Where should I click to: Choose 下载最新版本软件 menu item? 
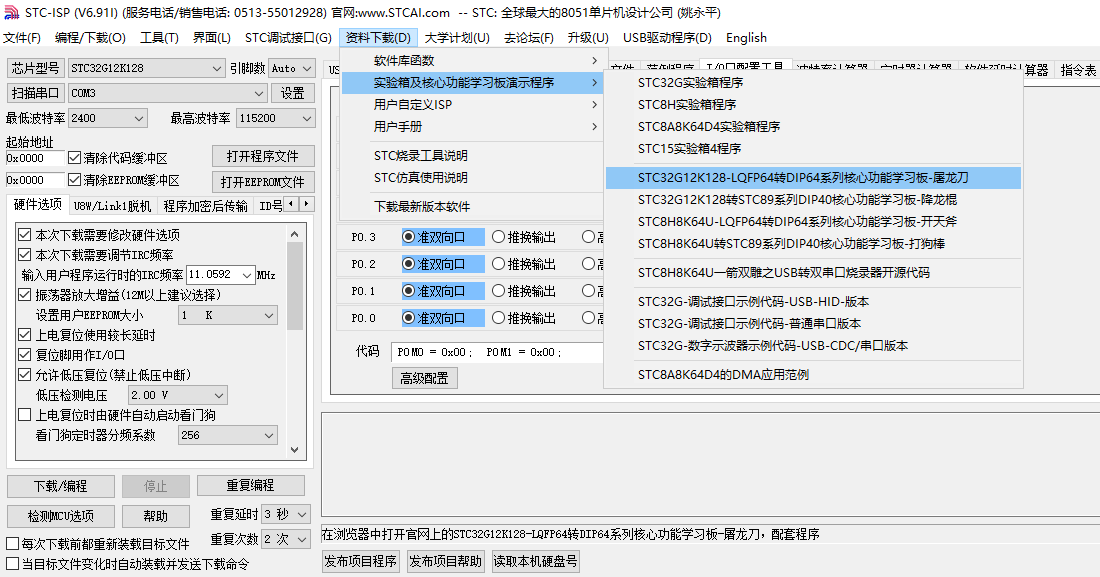tap(471, 207)
